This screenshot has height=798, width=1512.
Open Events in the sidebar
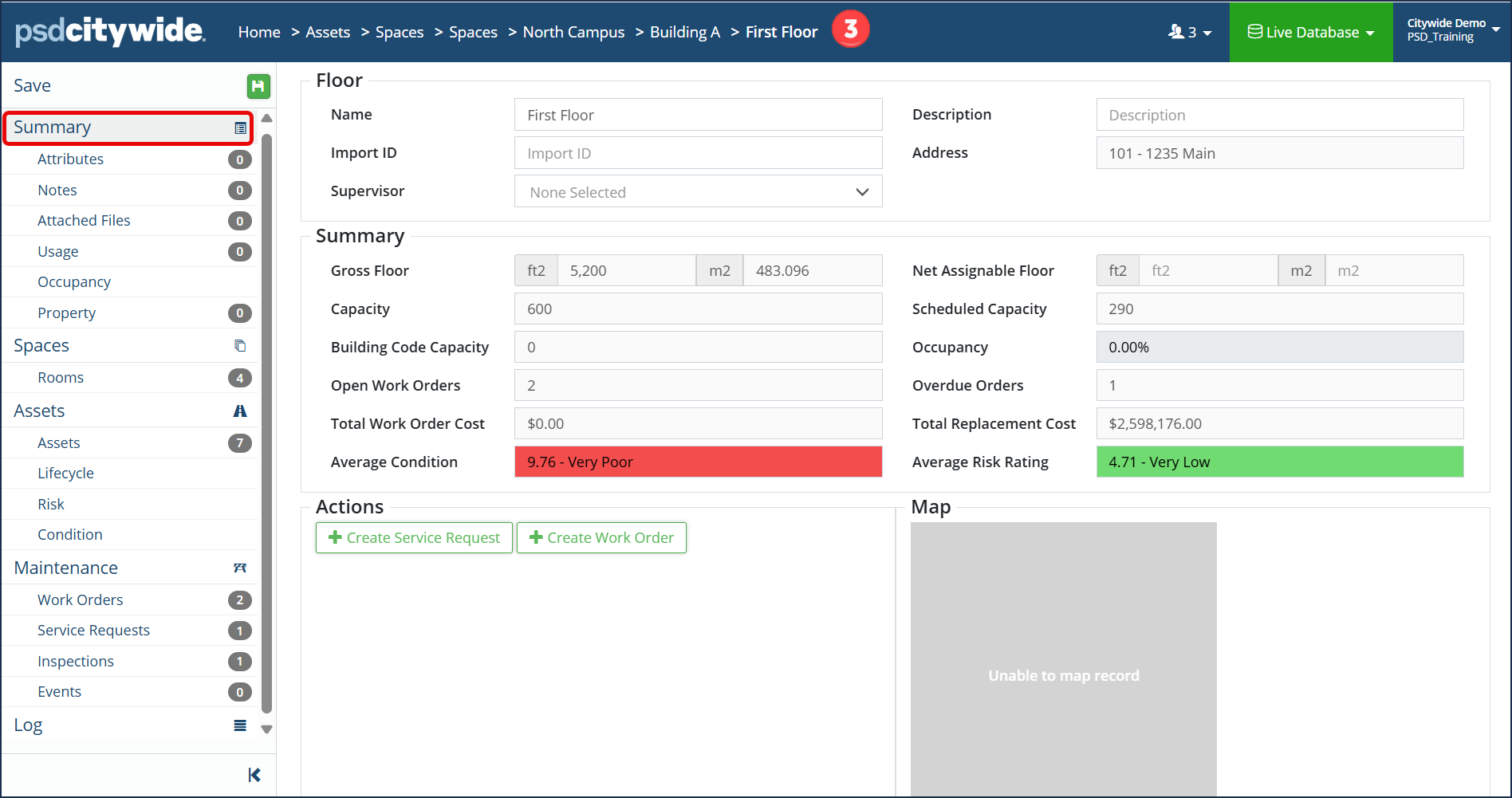(59, 692)
